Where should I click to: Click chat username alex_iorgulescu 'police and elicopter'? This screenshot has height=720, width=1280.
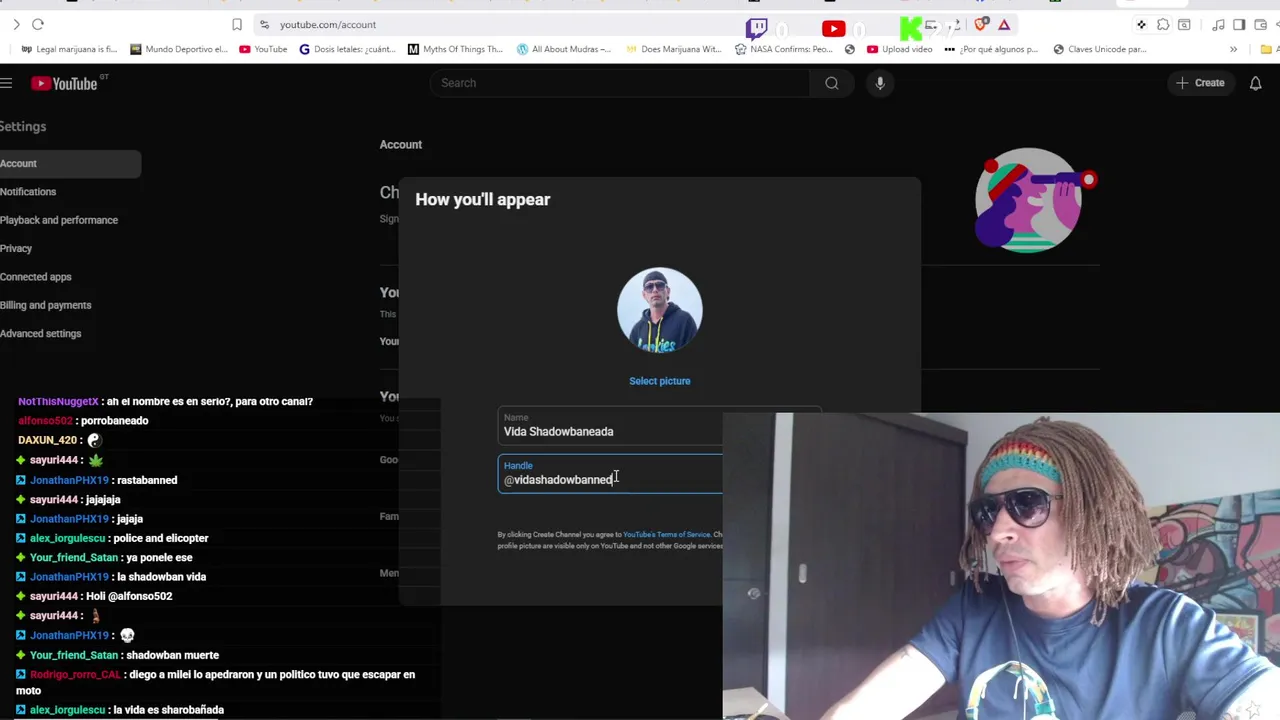(67, 538)
